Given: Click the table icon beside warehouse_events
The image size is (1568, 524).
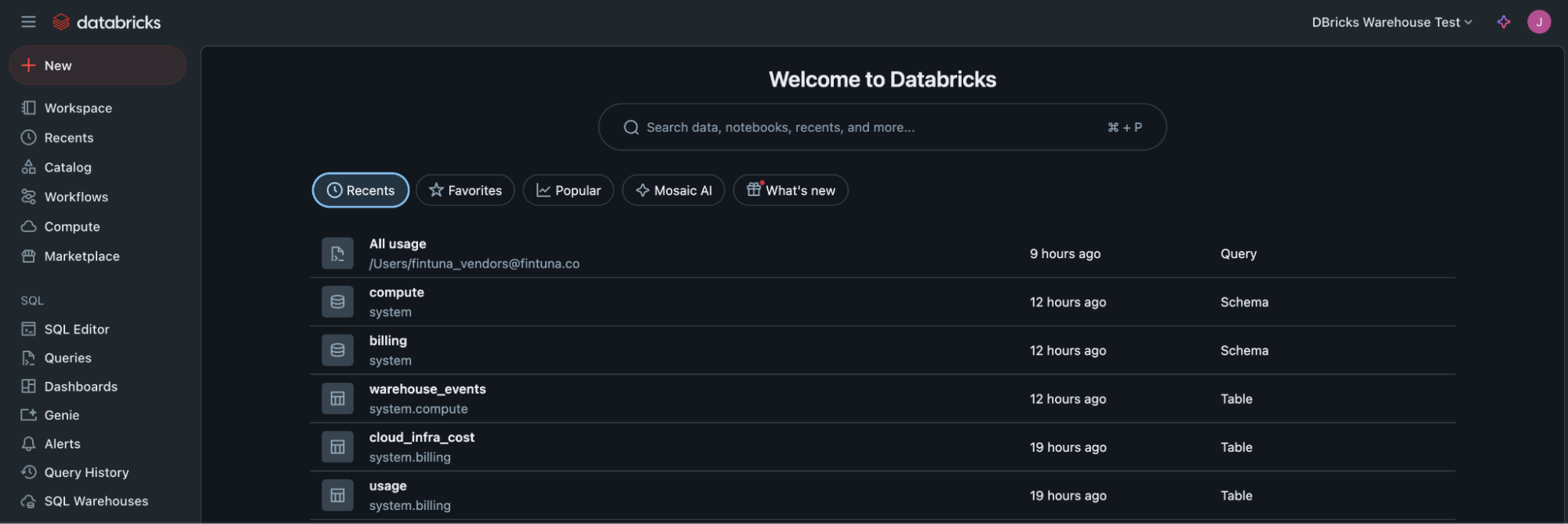Looking at the screenshot, I should (337, 398).
